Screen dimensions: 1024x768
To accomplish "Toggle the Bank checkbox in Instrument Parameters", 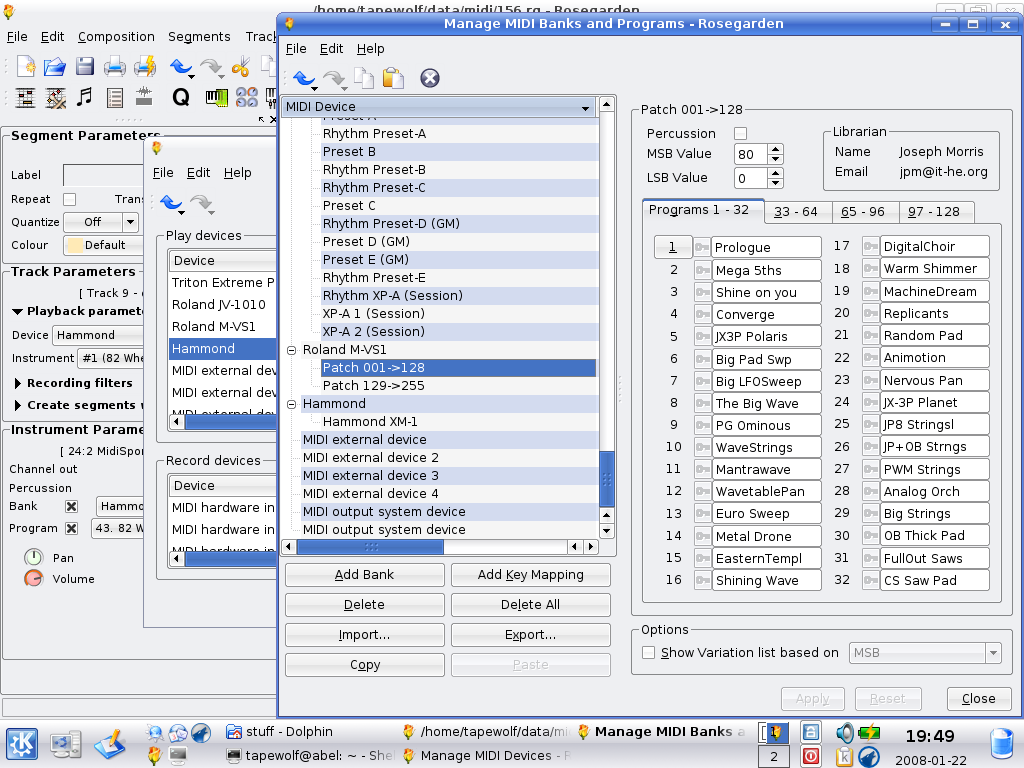I will pyautogui.click(x=72, y=506).
